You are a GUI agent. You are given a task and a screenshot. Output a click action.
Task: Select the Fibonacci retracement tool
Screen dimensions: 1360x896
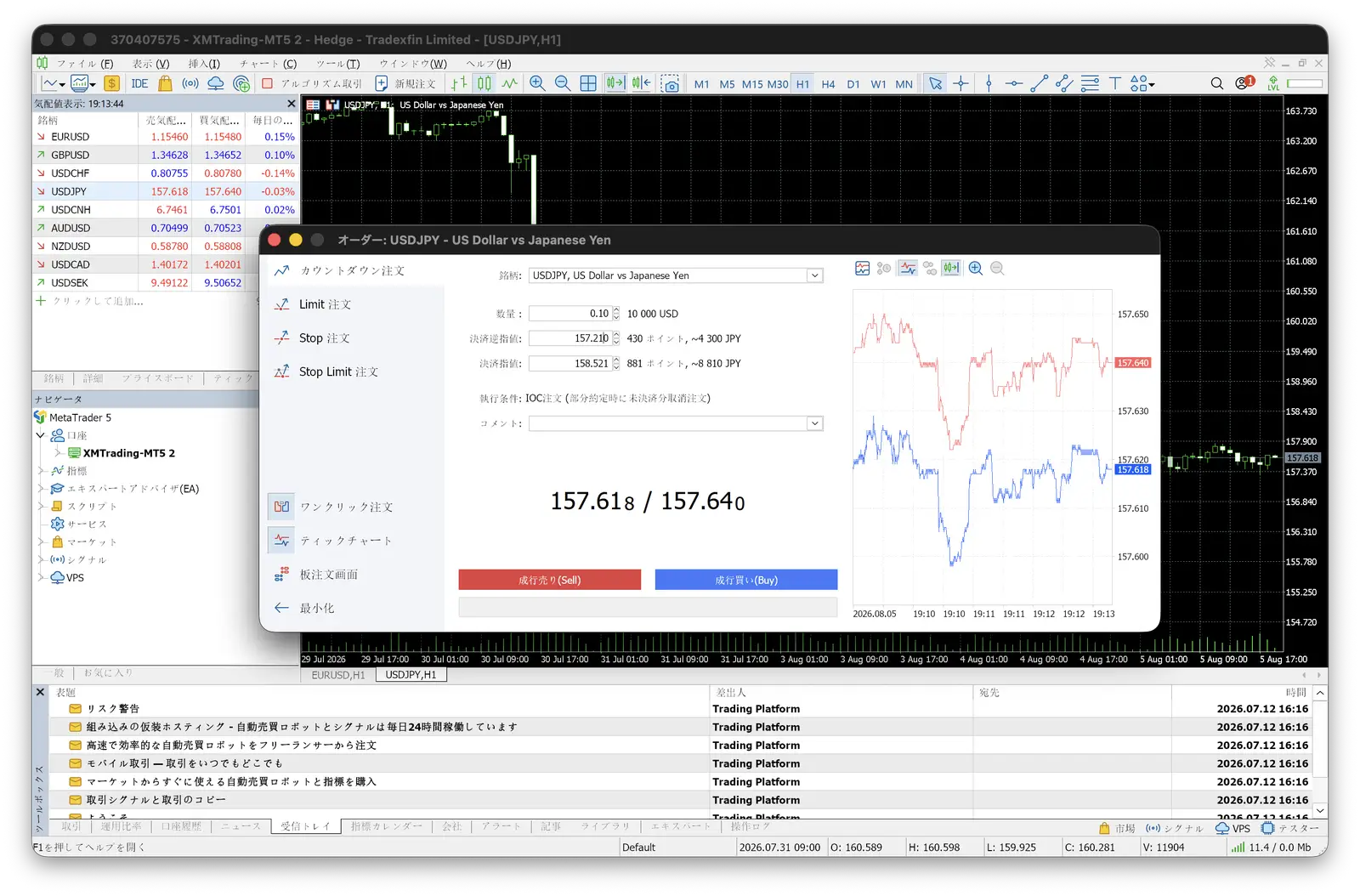point(1090,83)
